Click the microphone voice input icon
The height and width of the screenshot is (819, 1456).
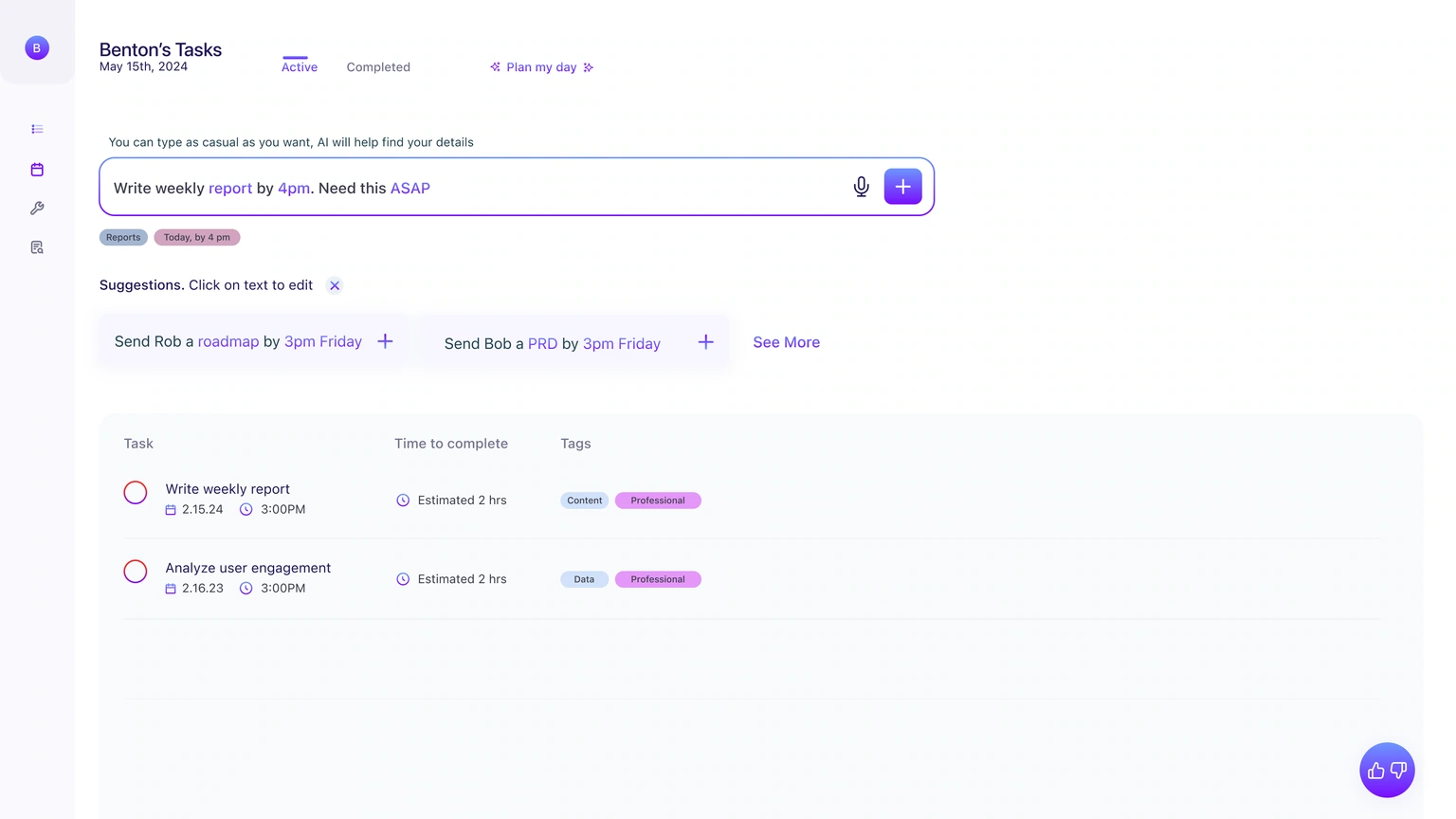click(x=861, y=187)
